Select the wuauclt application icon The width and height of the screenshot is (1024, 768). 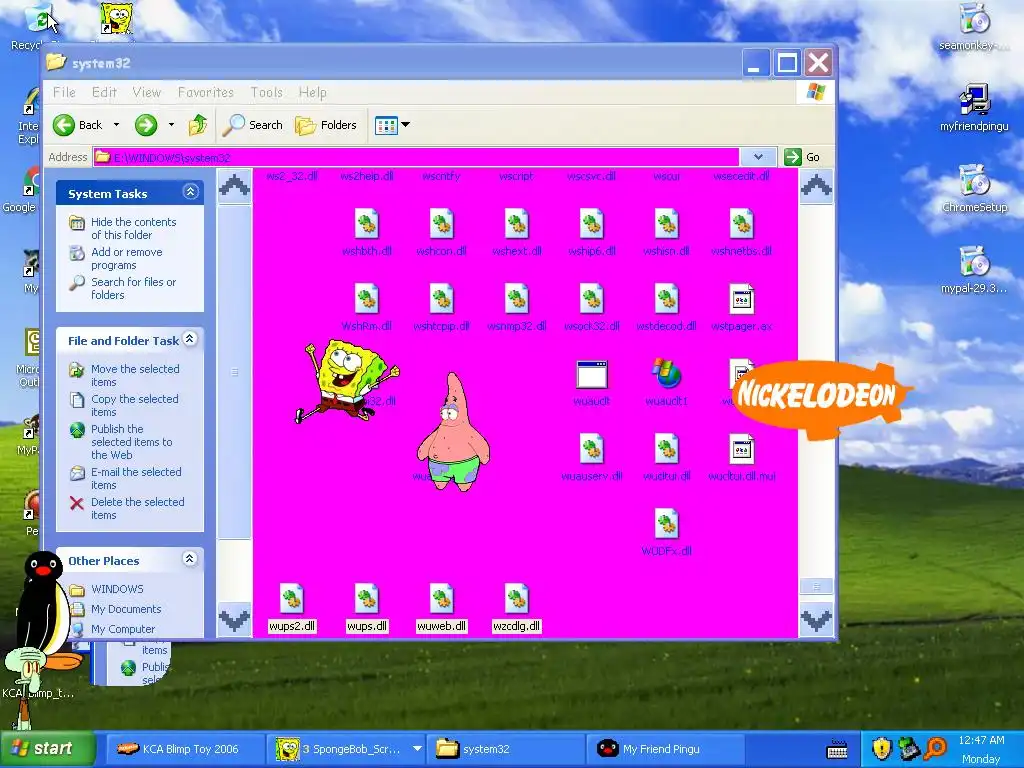pyautogui.click(x=592, y=374)
